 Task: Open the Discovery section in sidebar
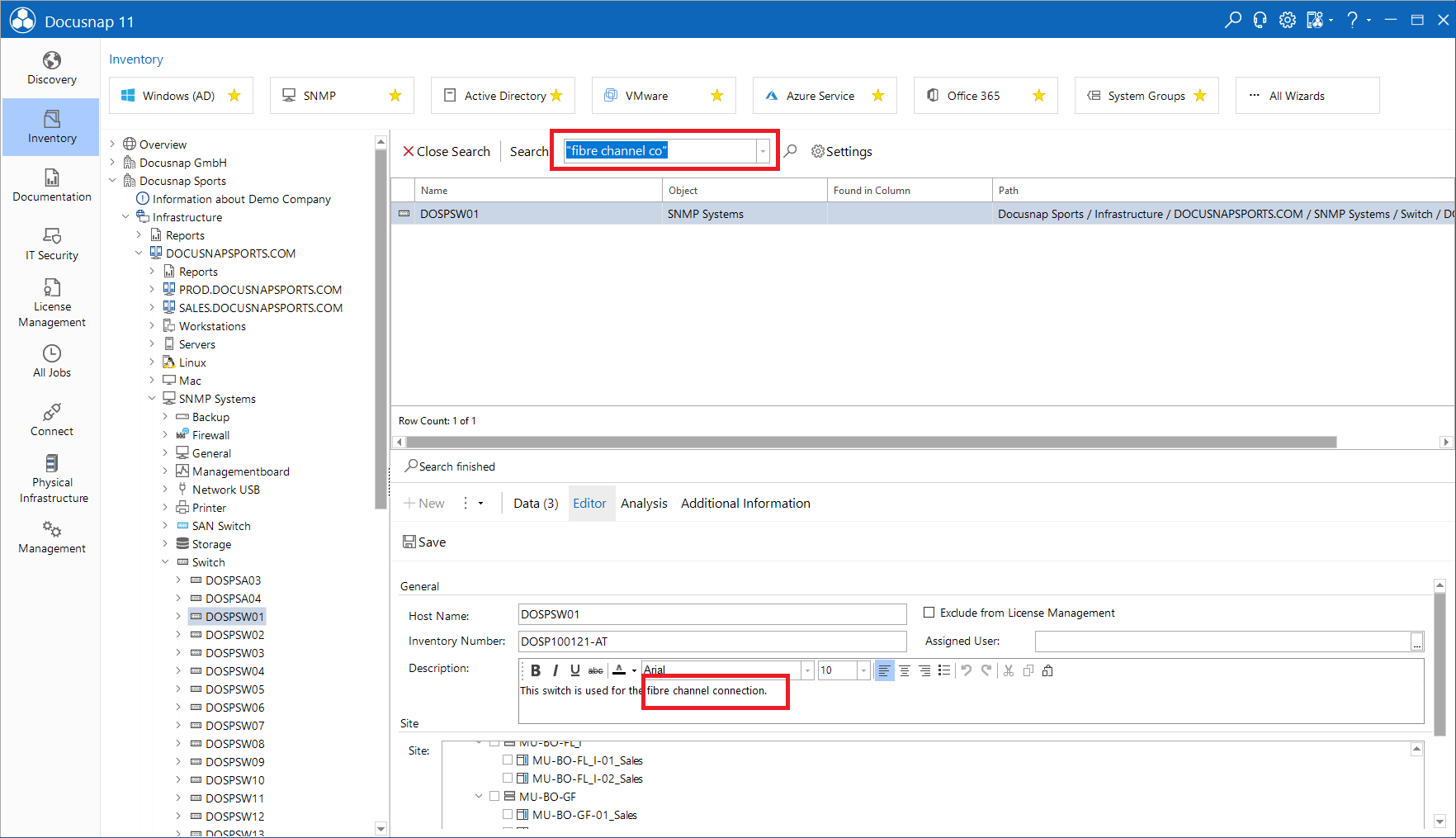coord(51,69)
